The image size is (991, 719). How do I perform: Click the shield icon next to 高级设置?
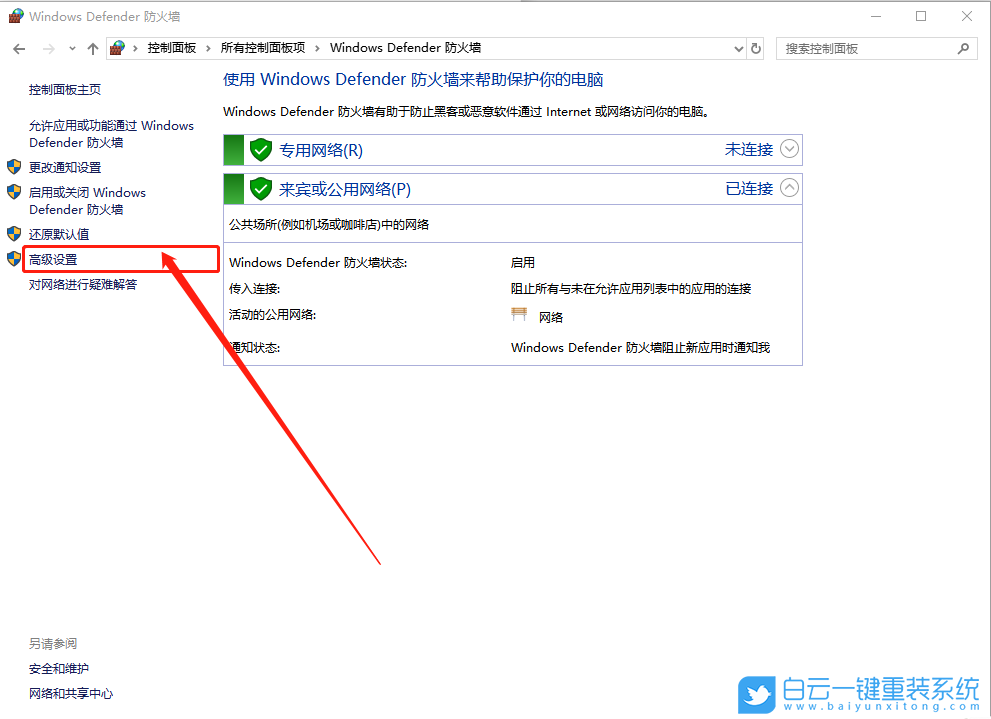pyautogui.click(x=12, y=257)
